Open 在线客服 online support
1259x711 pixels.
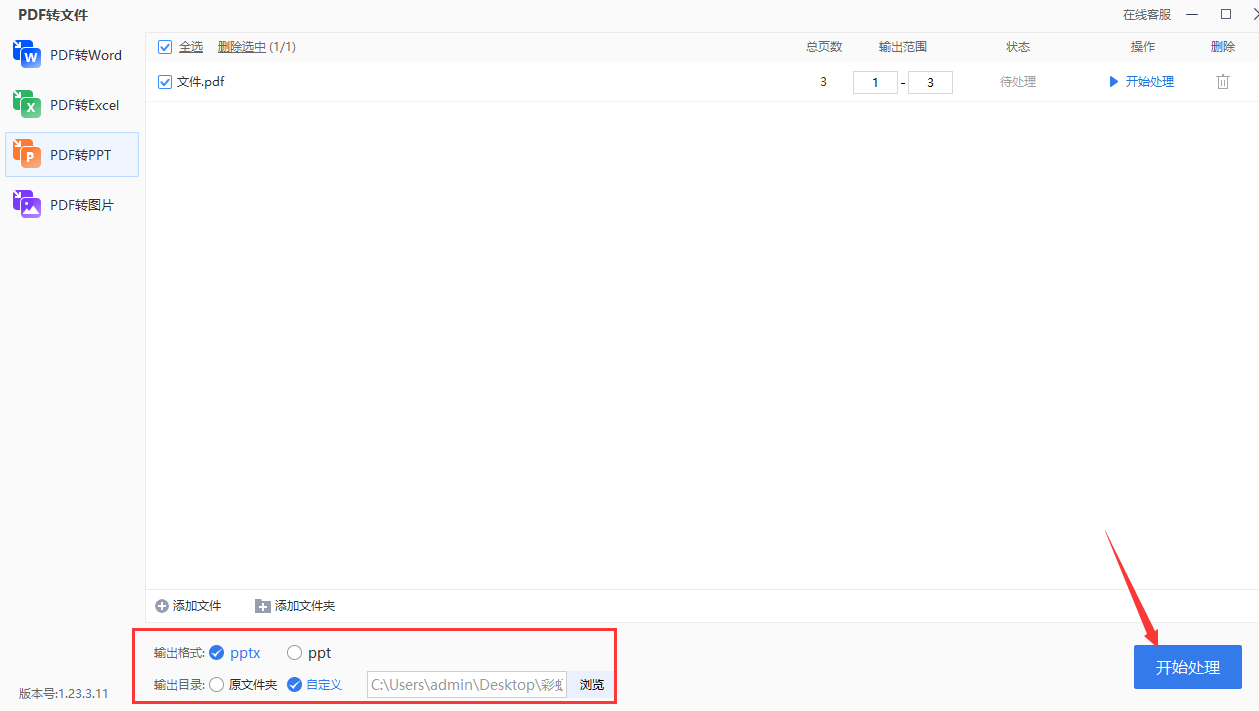click(x=1147, y=15)
